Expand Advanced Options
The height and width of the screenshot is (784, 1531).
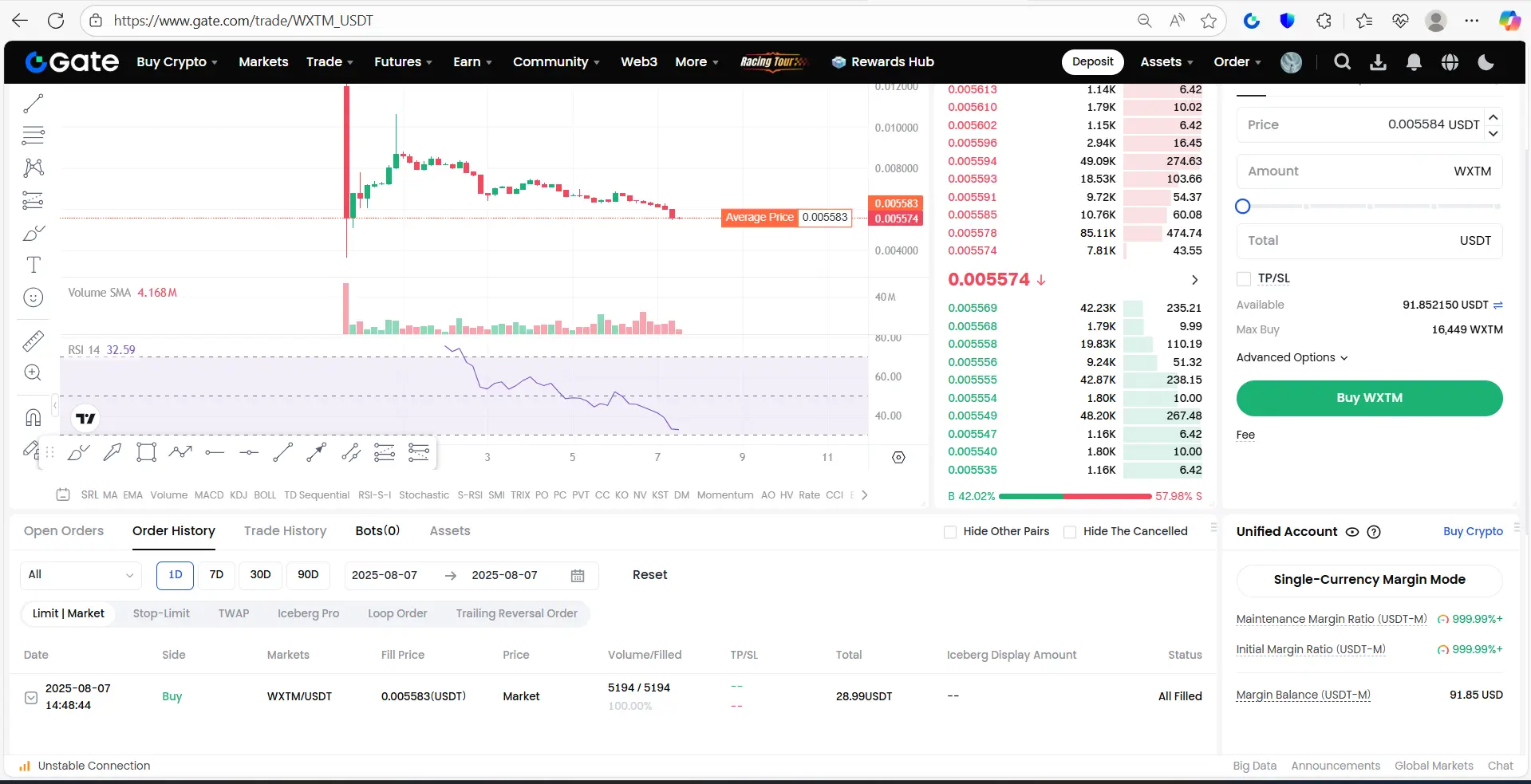click(x=1292, y=357)
